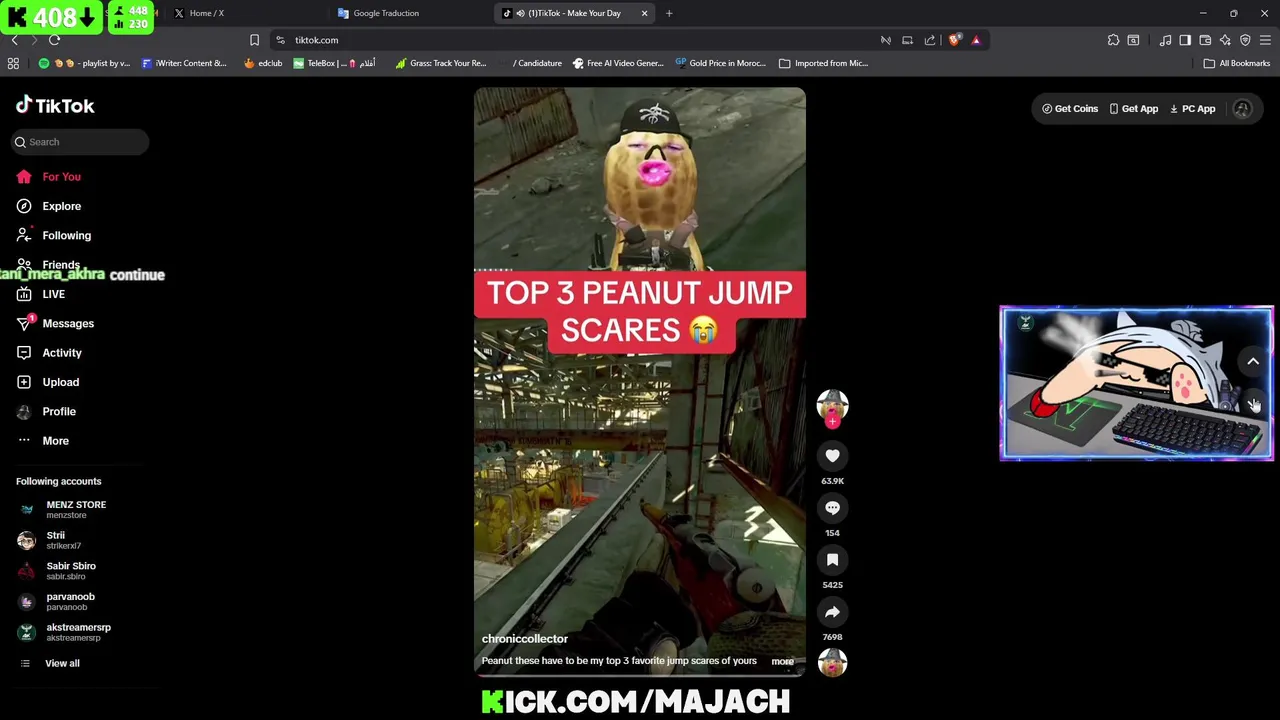Click PC App download button
The image size is (1280, 720).
point(1193,109)
